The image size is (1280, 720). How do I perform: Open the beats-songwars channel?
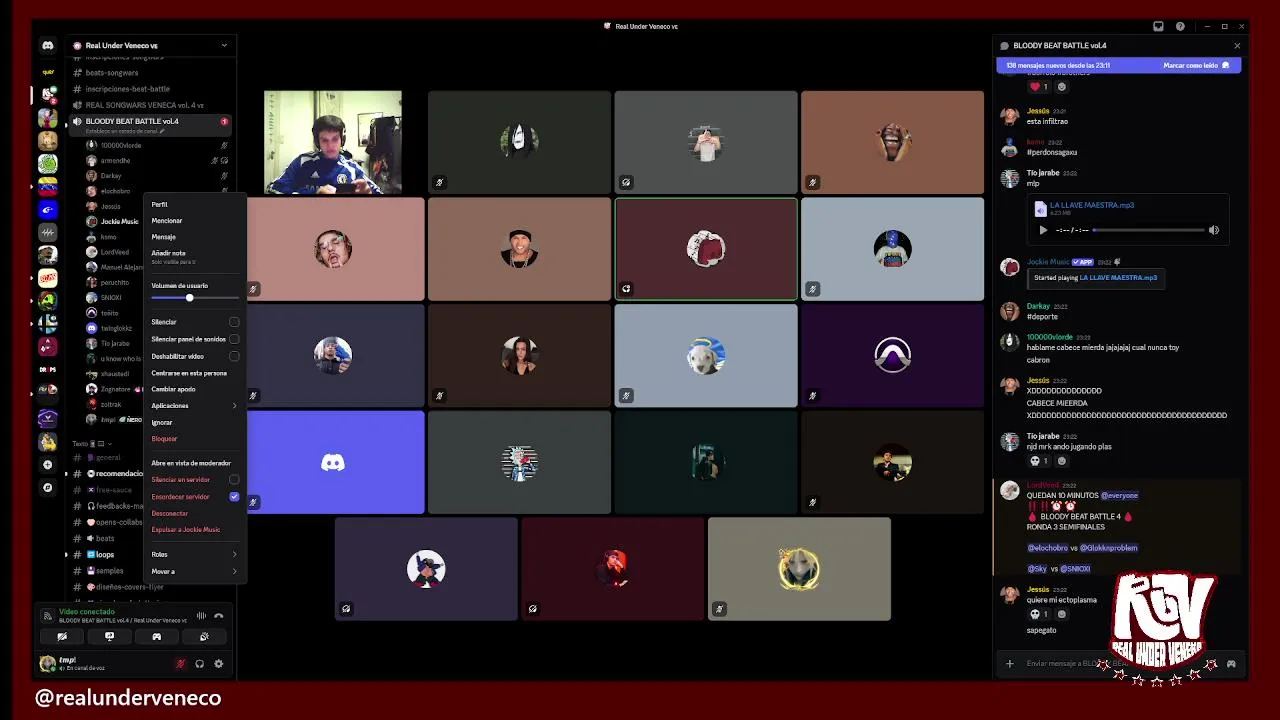click(112, 73)
